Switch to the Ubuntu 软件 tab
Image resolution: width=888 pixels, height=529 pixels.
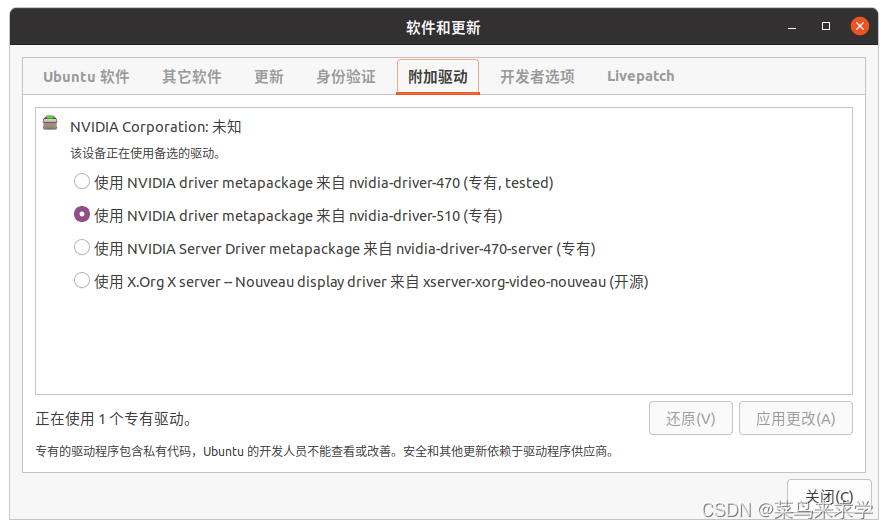pos(86,76)
